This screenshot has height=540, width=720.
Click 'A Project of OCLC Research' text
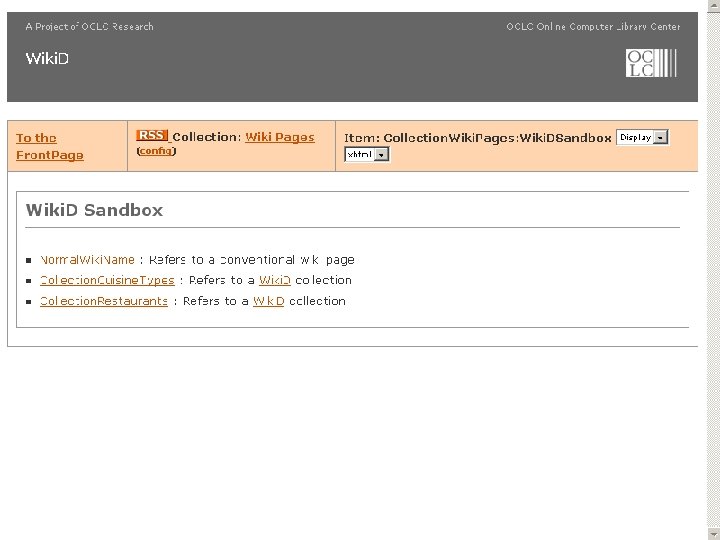tap(90, 27)
